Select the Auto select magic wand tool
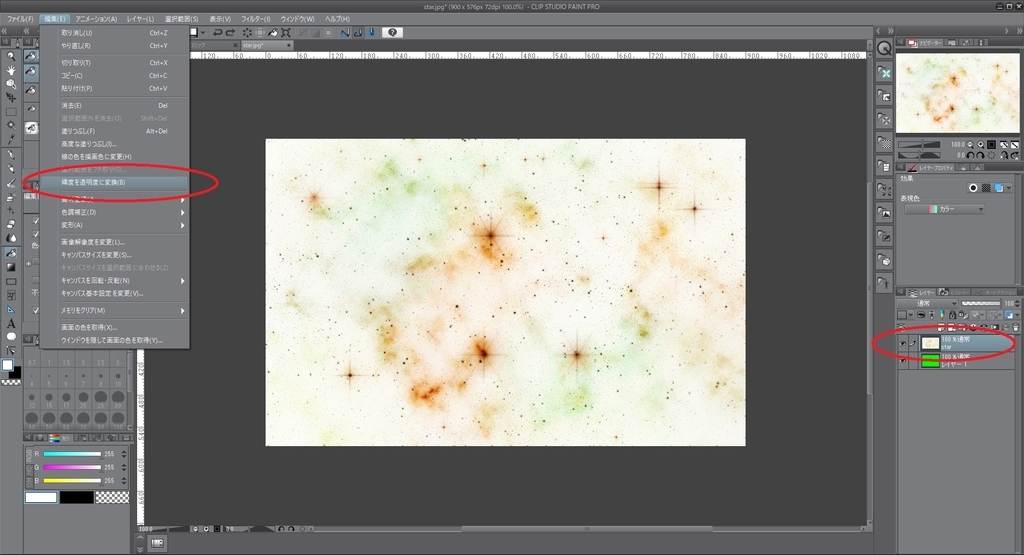The image size is (1024, 555). tap(11, 125)
